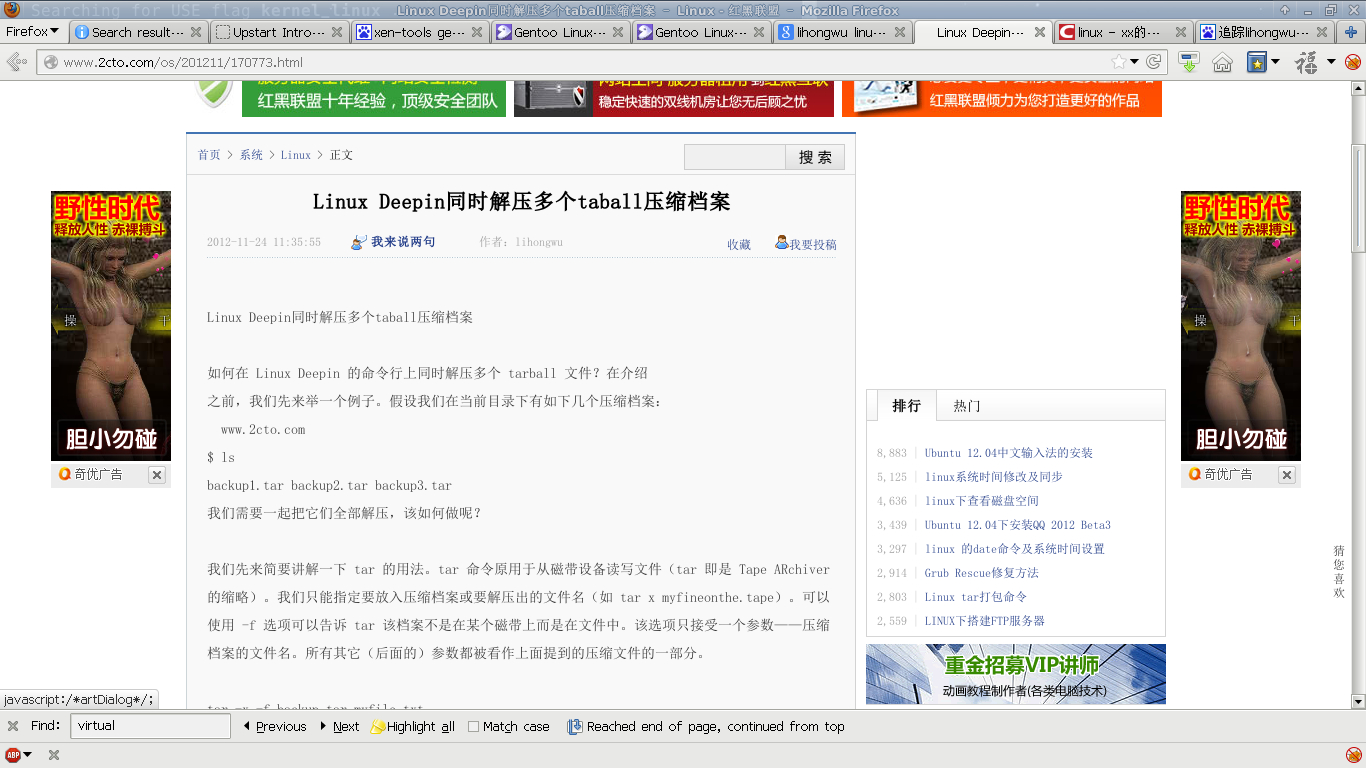Viewport: 1366px width, 768px height.
Task: Click the NoScript blocked toolbar icon
Action: pos(1352,62)
